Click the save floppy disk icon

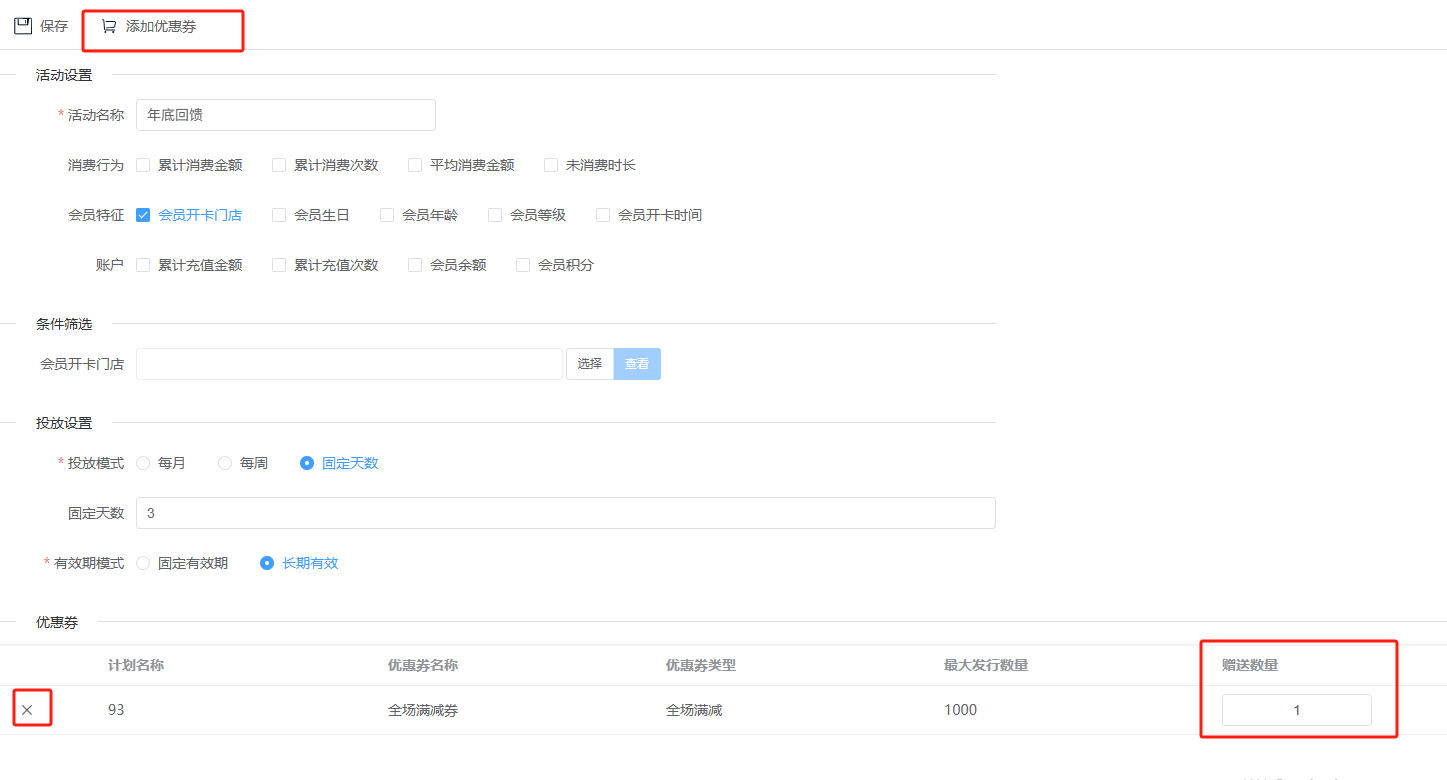click(x=22, y=26)
